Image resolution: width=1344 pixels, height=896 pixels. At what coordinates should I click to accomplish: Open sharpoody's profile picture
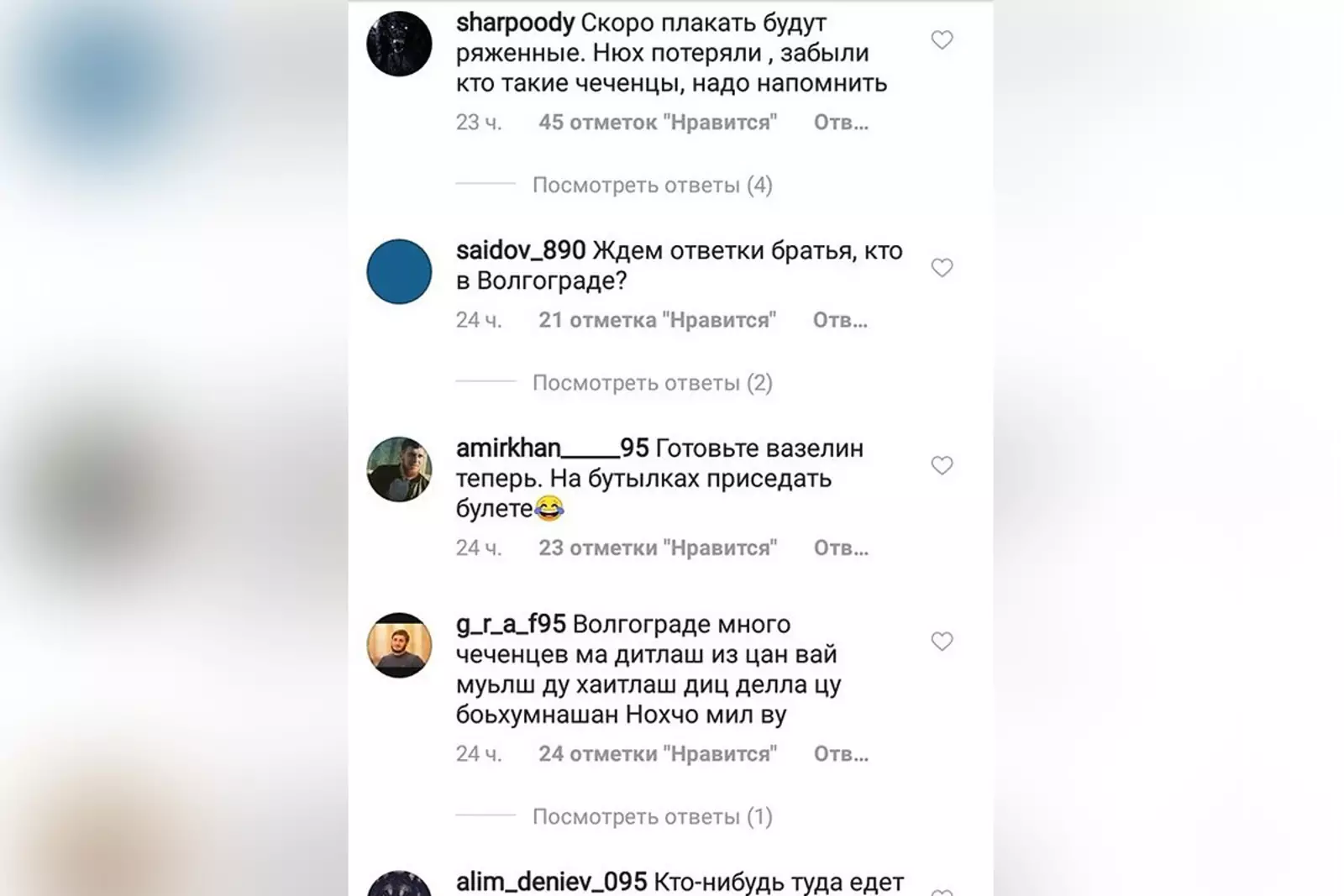point(399,44)
